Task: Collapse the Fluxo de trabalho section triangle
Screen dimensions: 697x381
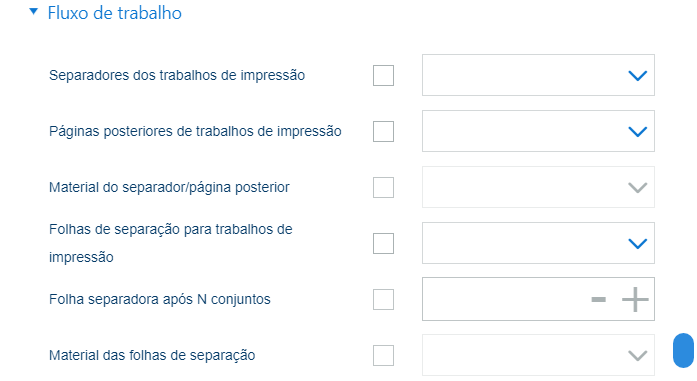Action: coord(33,12)
